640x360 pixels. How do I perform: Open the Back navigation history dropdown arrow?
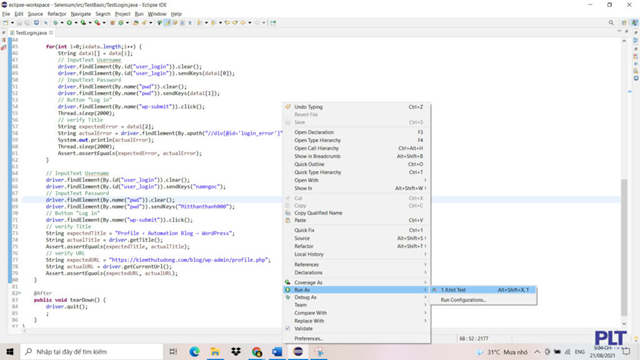[250, 23]
